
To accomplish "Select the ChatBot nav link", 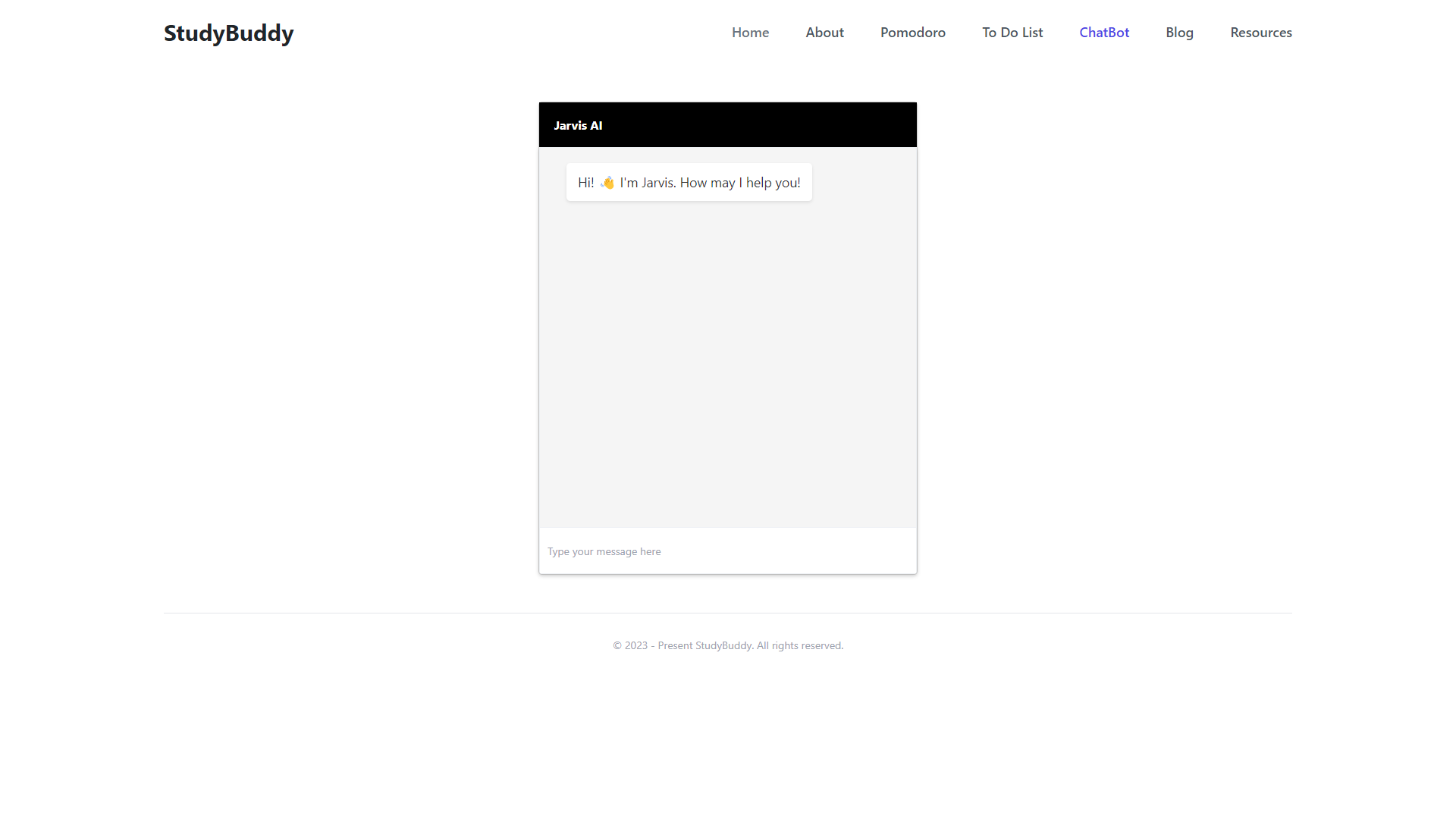I will coord(1104,33).
